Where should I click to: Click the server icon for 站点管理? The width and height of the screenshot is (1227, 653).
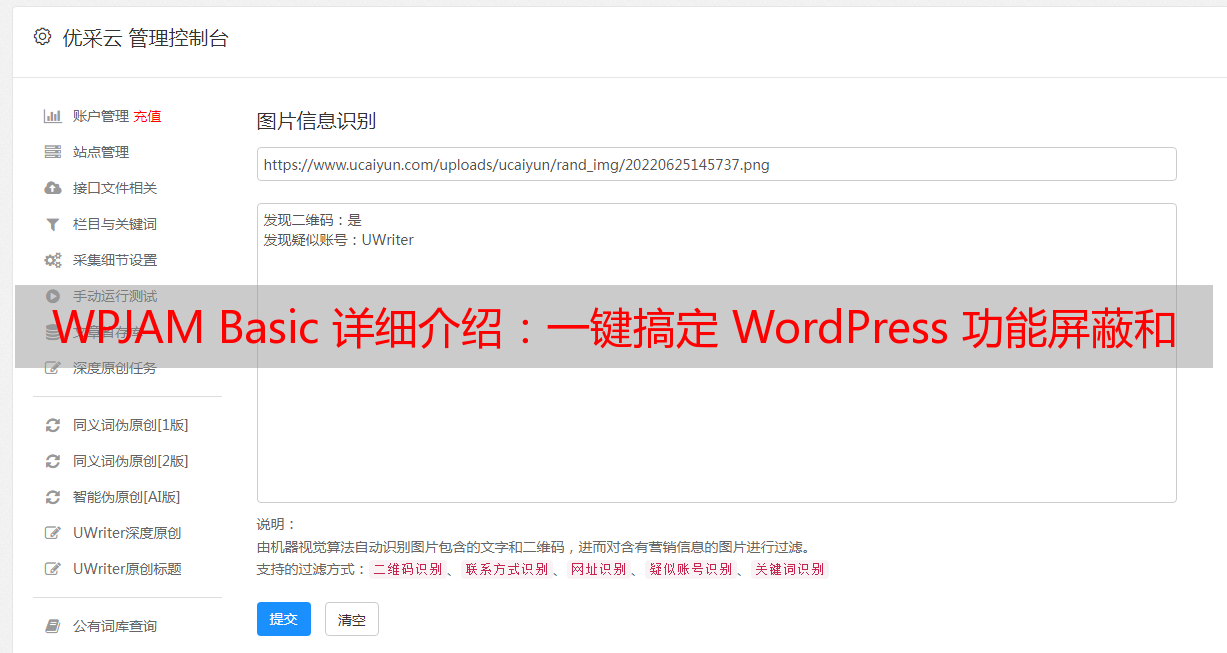53,152
